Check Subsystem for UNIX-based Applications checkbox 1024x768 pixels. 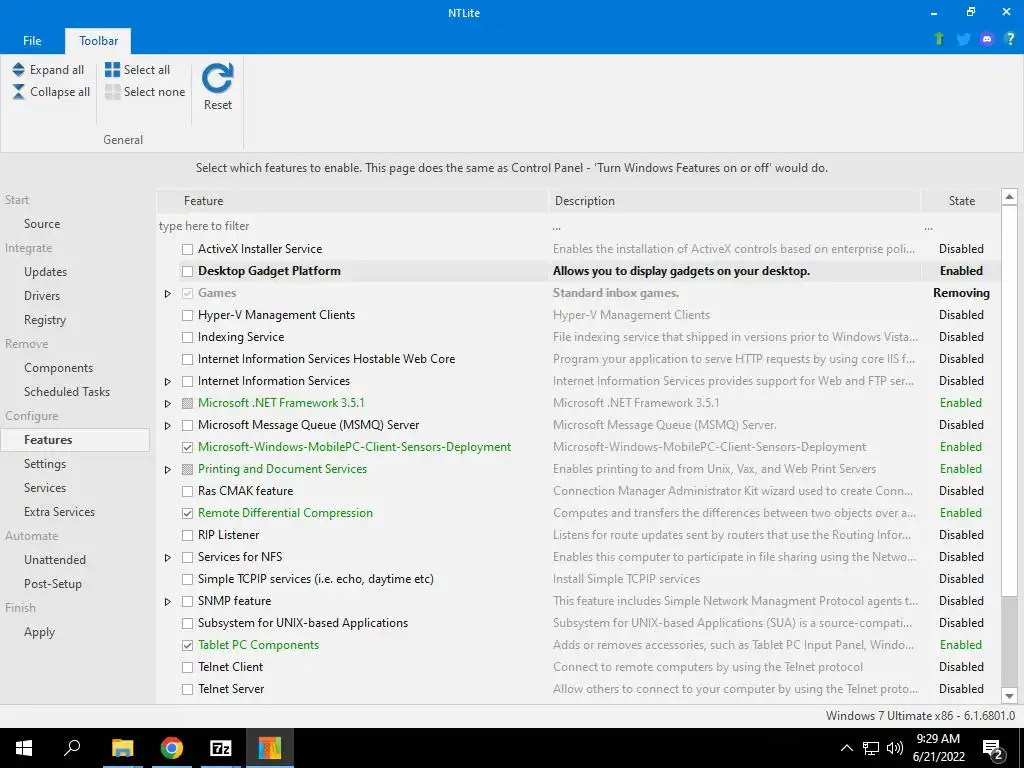click(187, 624)
